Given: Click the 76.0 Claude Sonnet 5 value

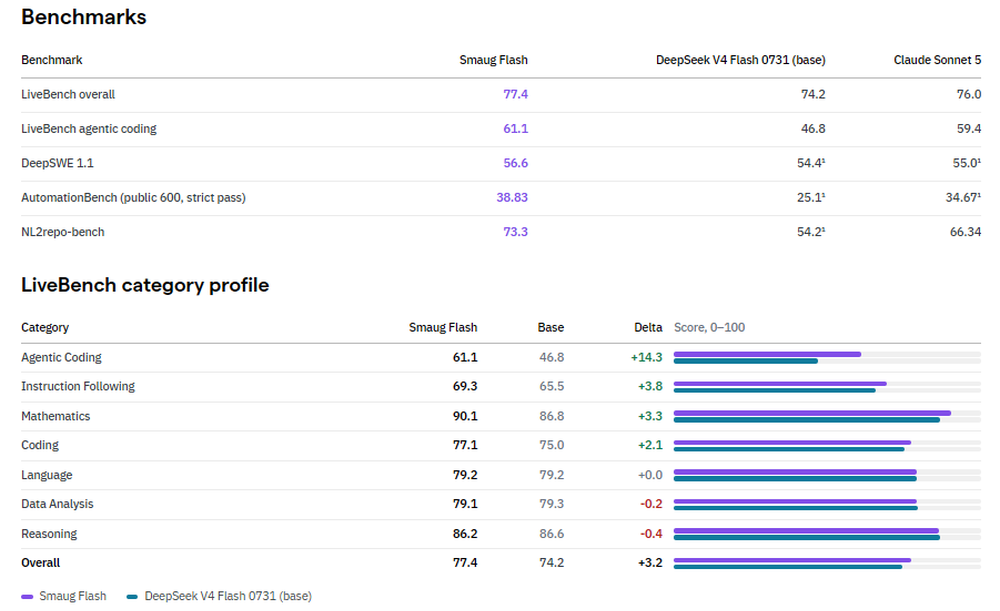Looking at the screenshot, I should (x=969, y=94).
